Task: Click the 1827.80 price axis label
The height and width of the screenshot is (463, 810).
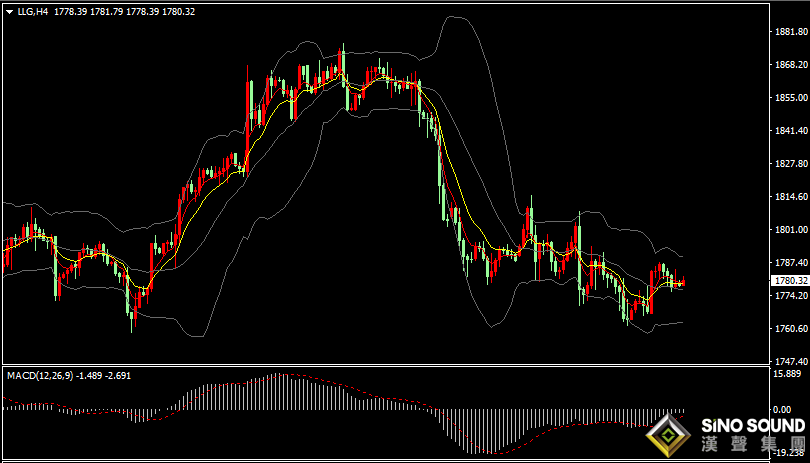Action: (791, 164)
